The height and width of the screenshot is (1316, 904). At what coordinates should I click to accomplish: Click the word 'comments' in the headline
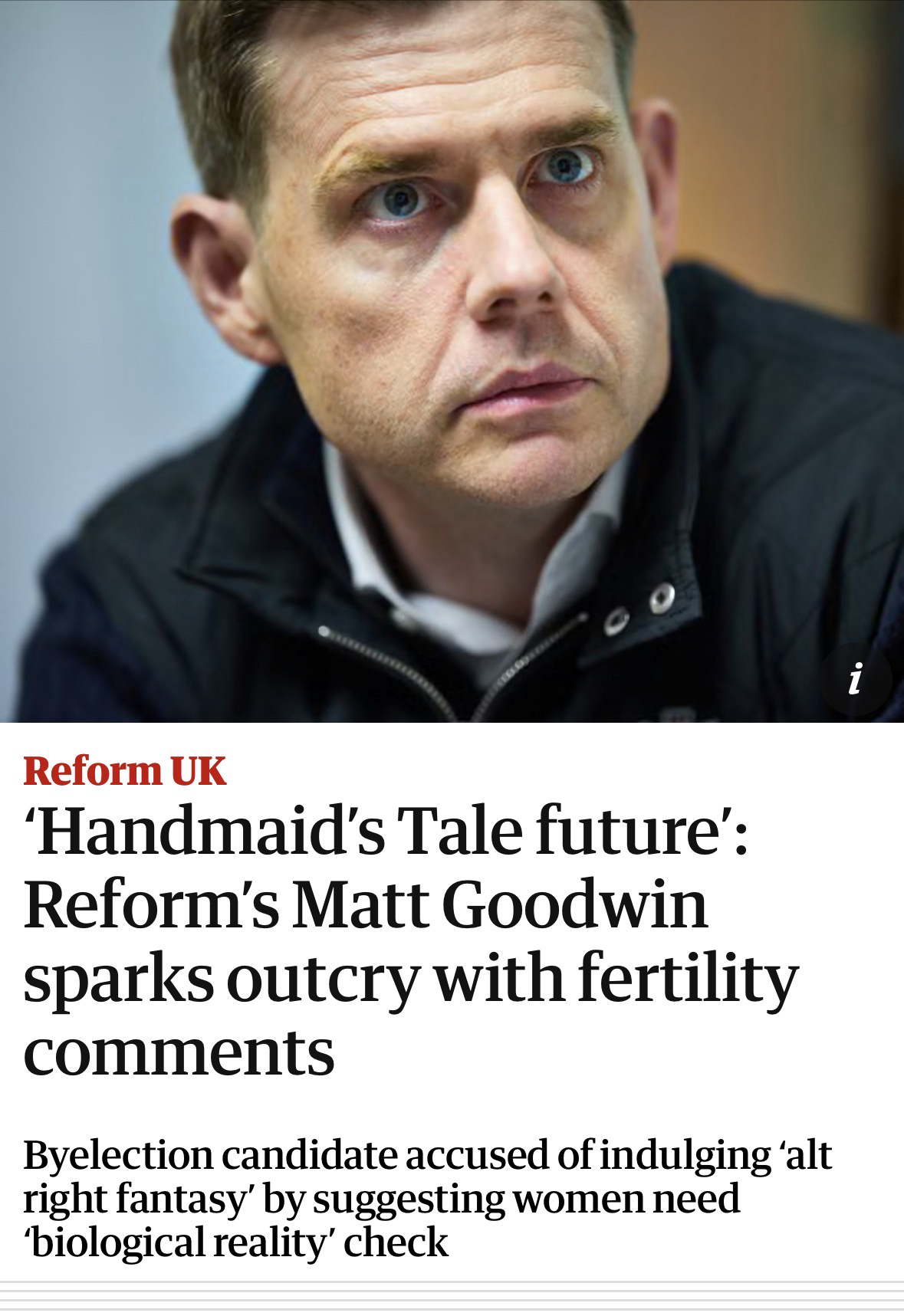tap(179, 1052)
